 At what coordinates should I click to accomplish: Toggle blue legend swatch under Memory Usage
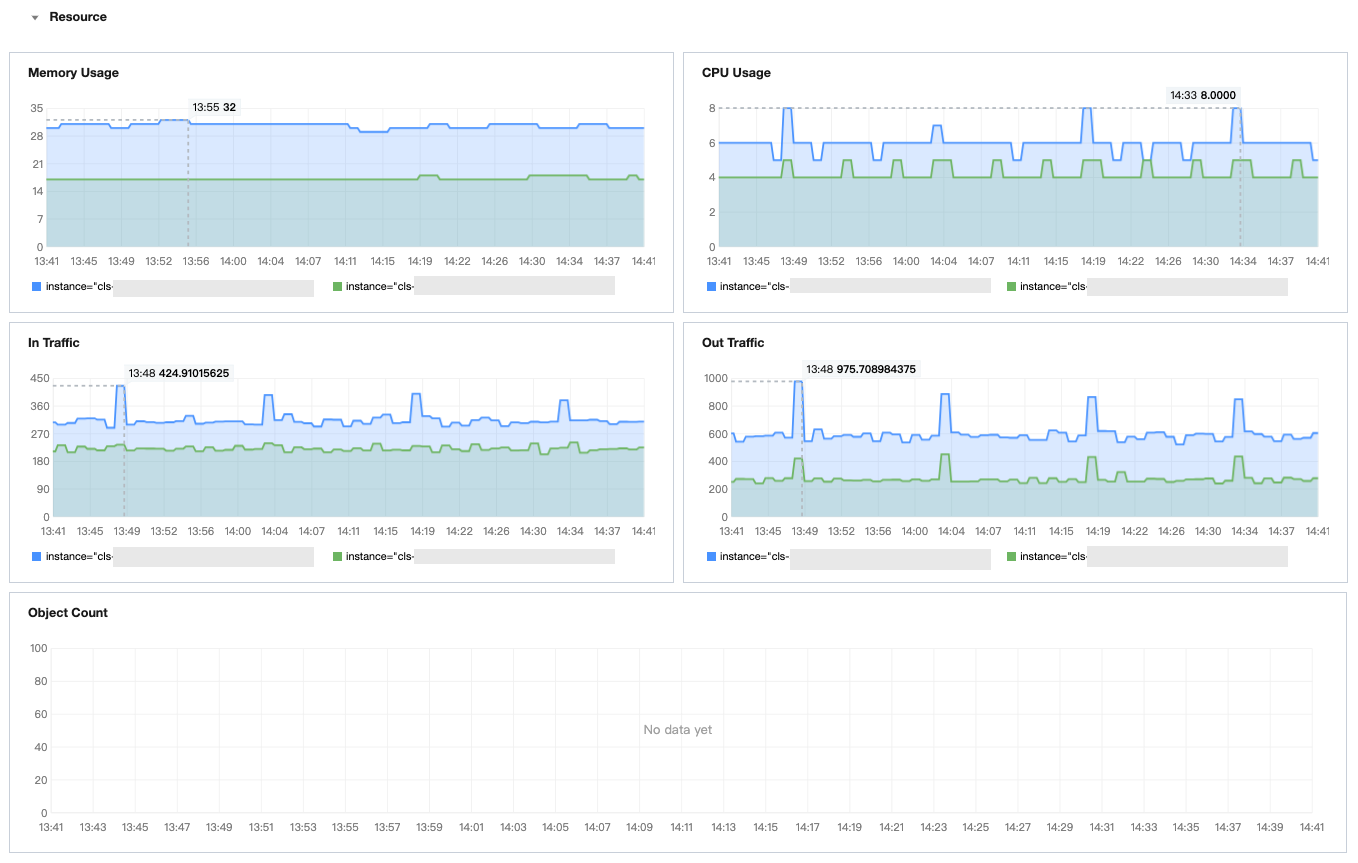[x=38, y=287]
